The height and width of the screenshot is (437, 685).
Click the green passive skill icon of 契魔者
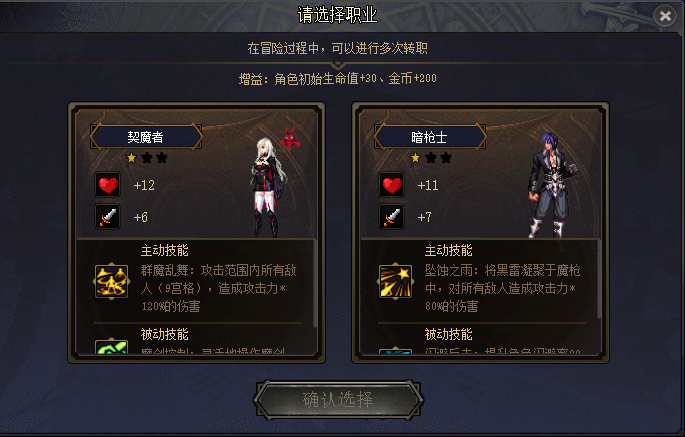pyautogui.click(x=111, y=347)
